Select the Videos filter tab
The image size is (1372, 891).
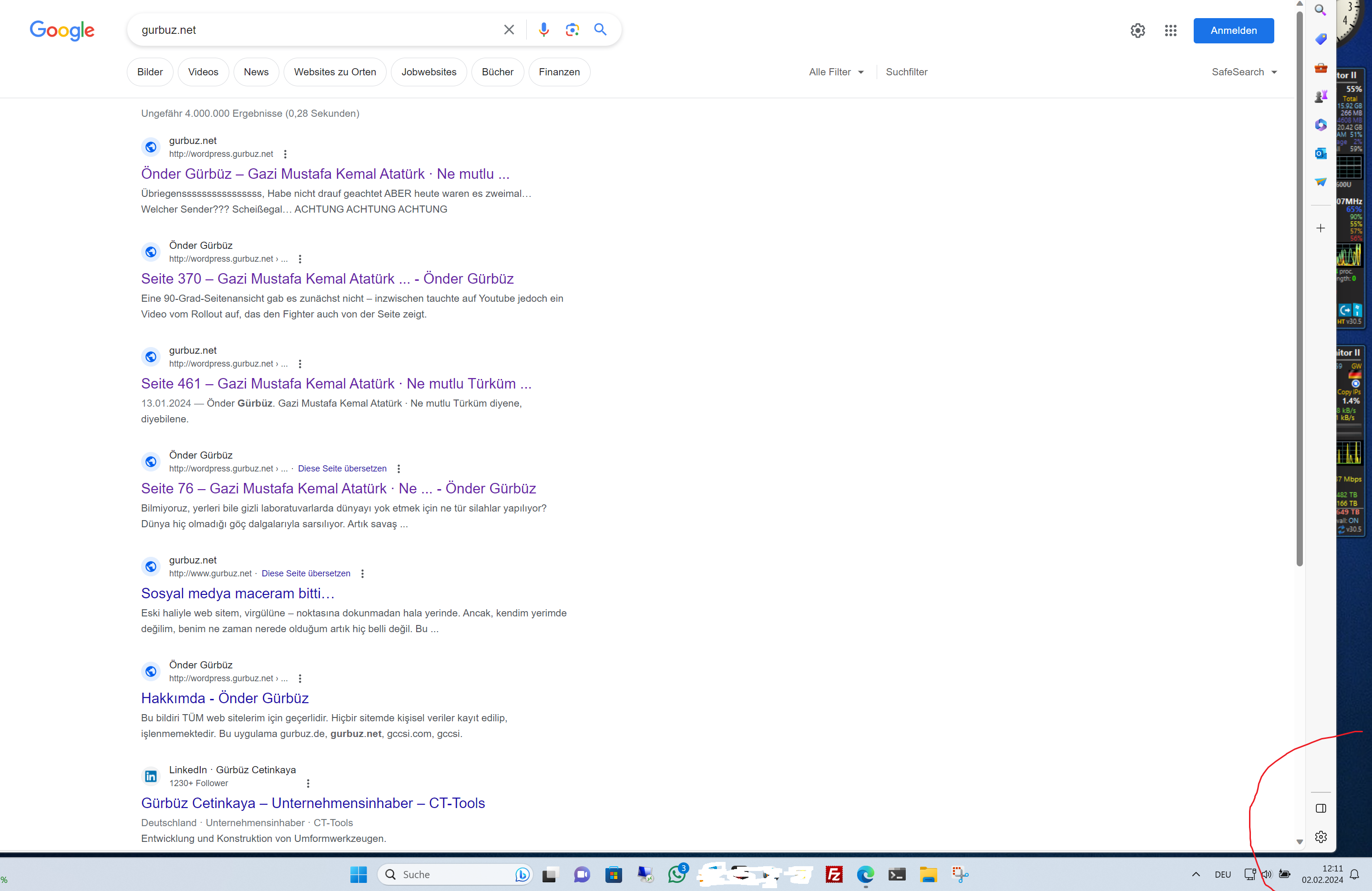203,72
